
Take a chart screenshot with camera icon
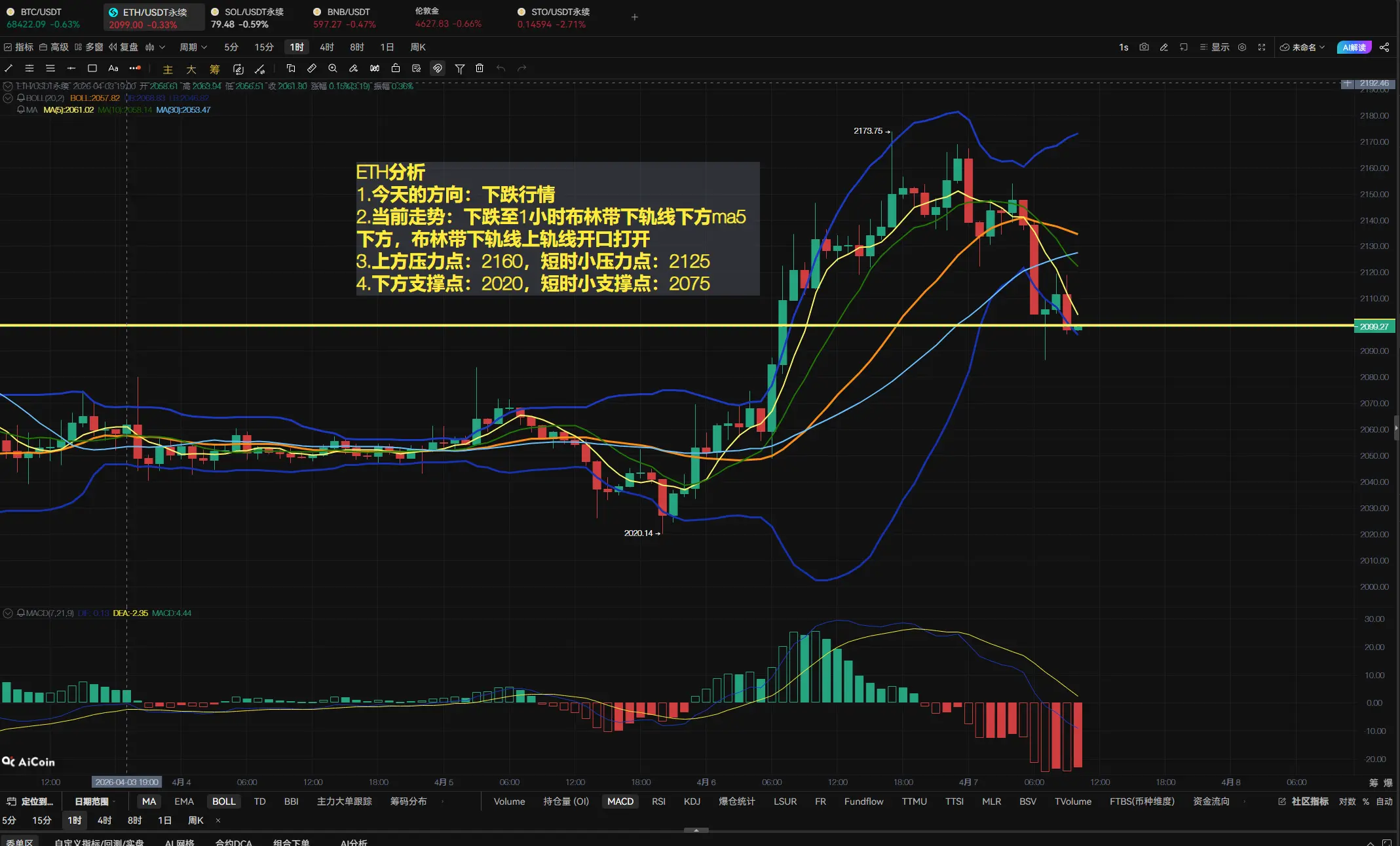click(x=1144, y=47)
